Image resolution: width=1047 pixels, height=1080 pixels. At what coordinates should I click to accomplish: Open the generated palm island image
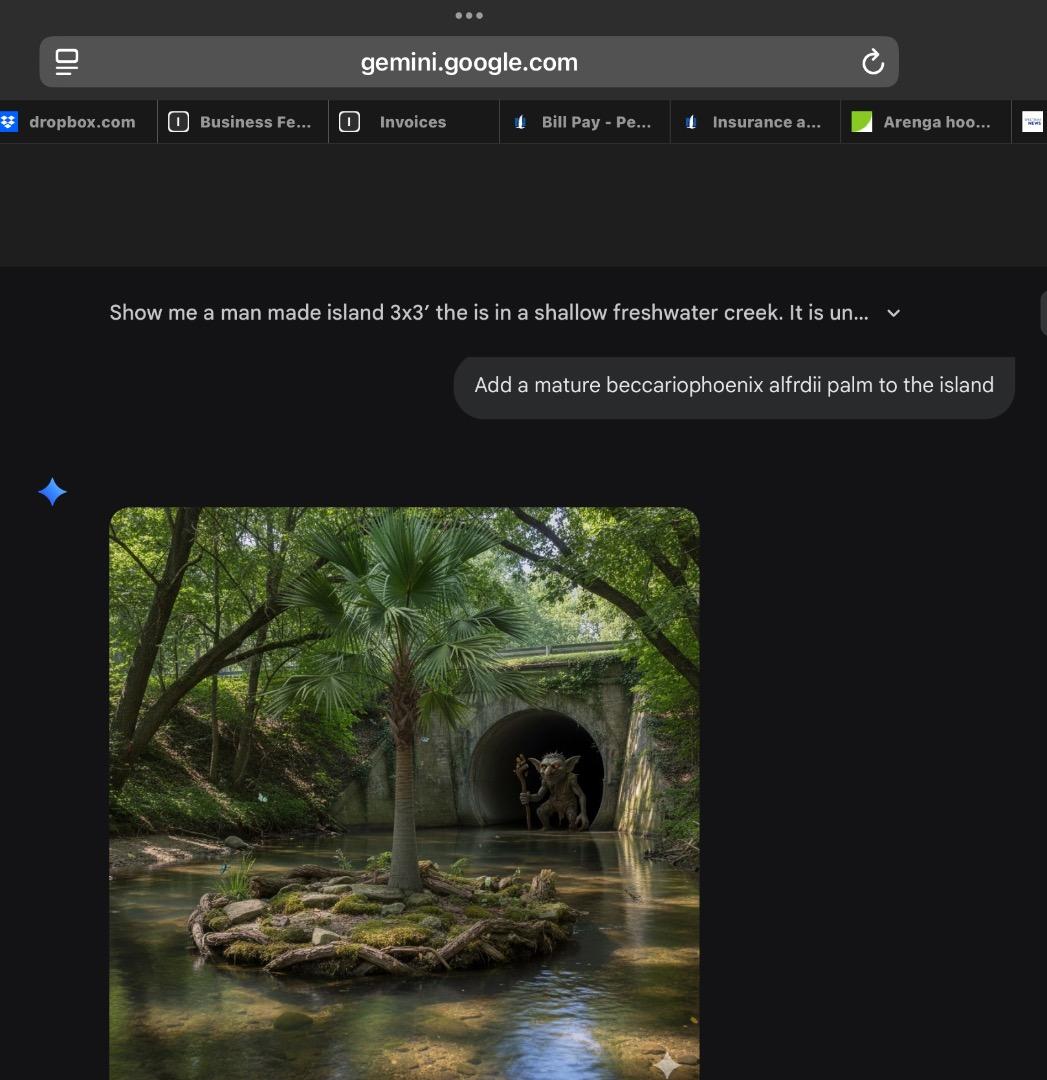(404, 790)
